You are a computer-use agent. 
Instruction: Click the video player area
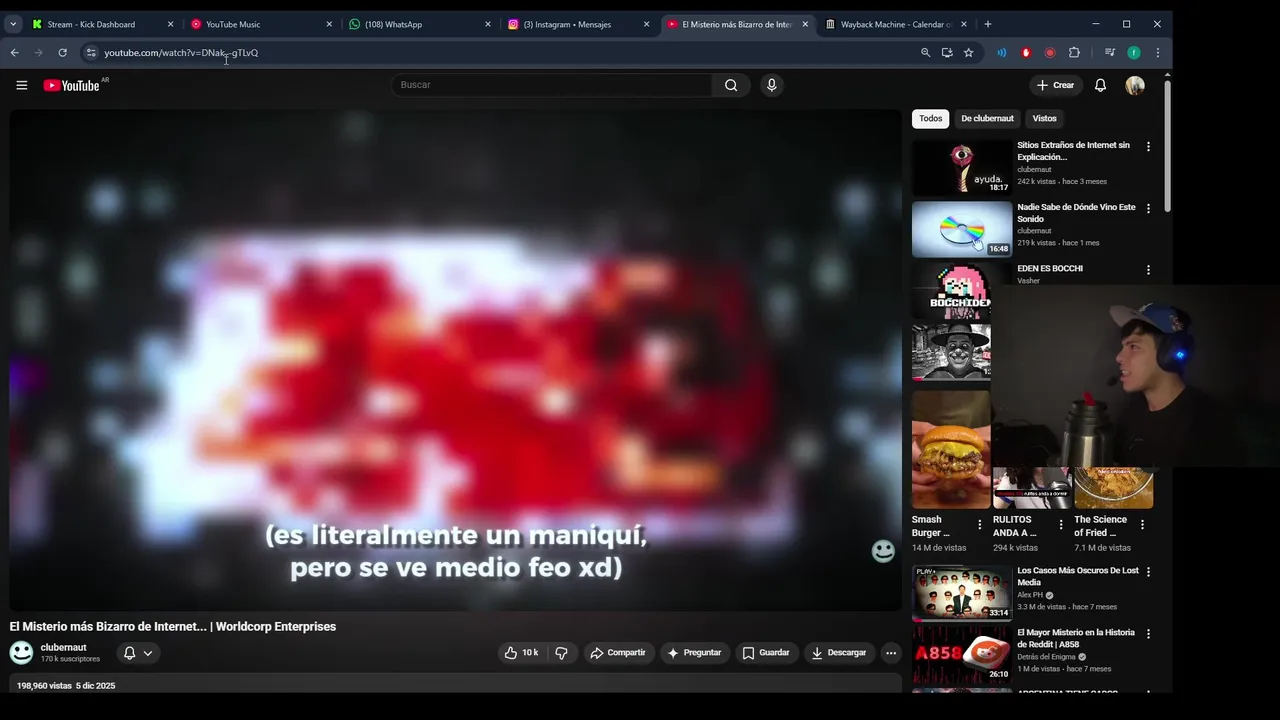point(456,360)
